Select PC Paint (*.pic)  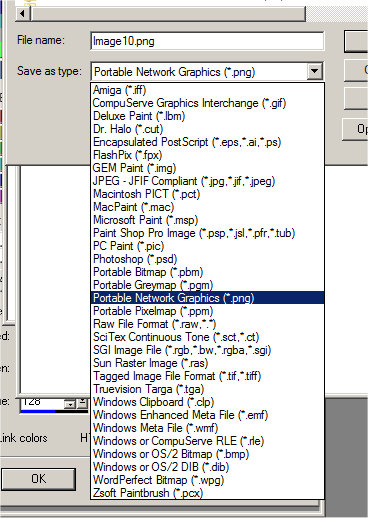207,246
